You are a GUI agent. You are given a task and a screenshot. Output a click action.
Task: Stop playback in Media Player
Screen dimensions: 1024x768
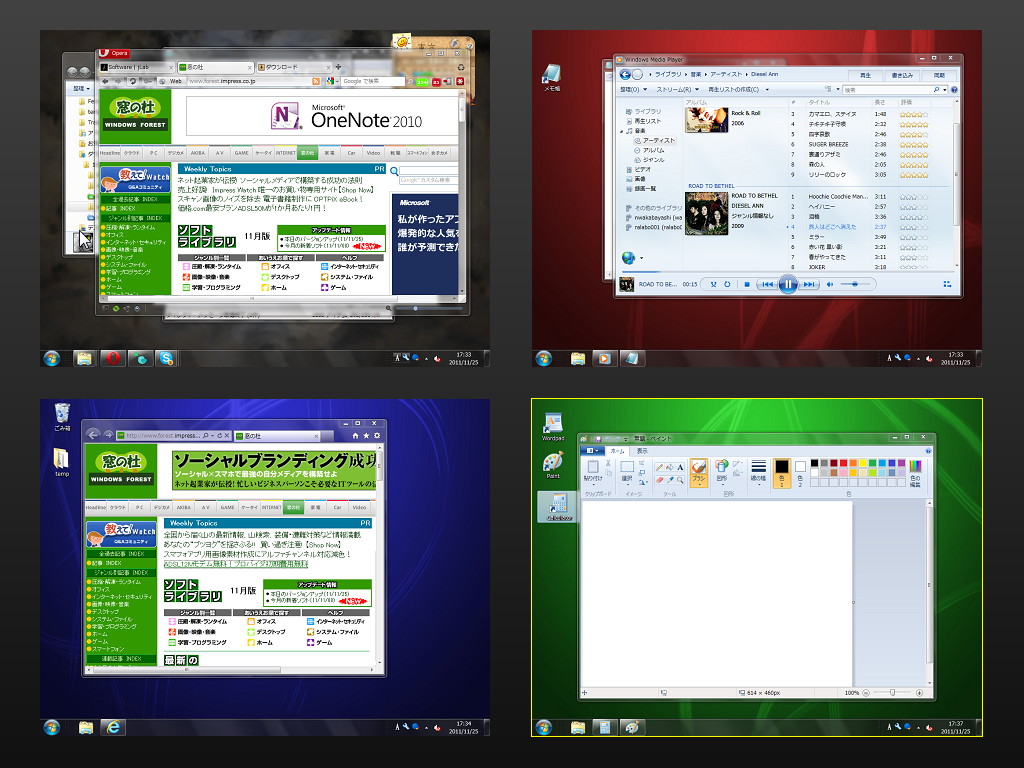coord(747,284)
